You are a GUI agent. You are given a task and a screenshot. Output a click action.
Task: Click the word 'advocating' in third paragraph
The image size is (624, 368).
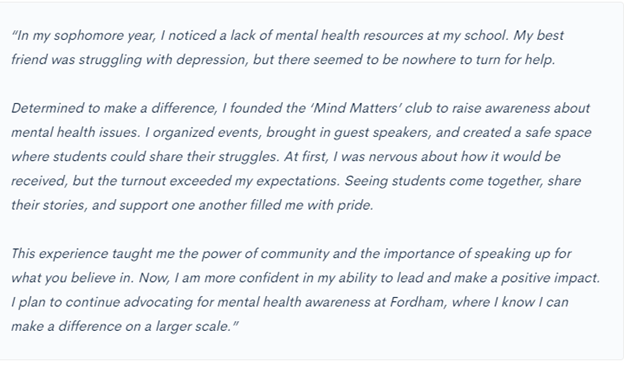(x=158, y=302)
